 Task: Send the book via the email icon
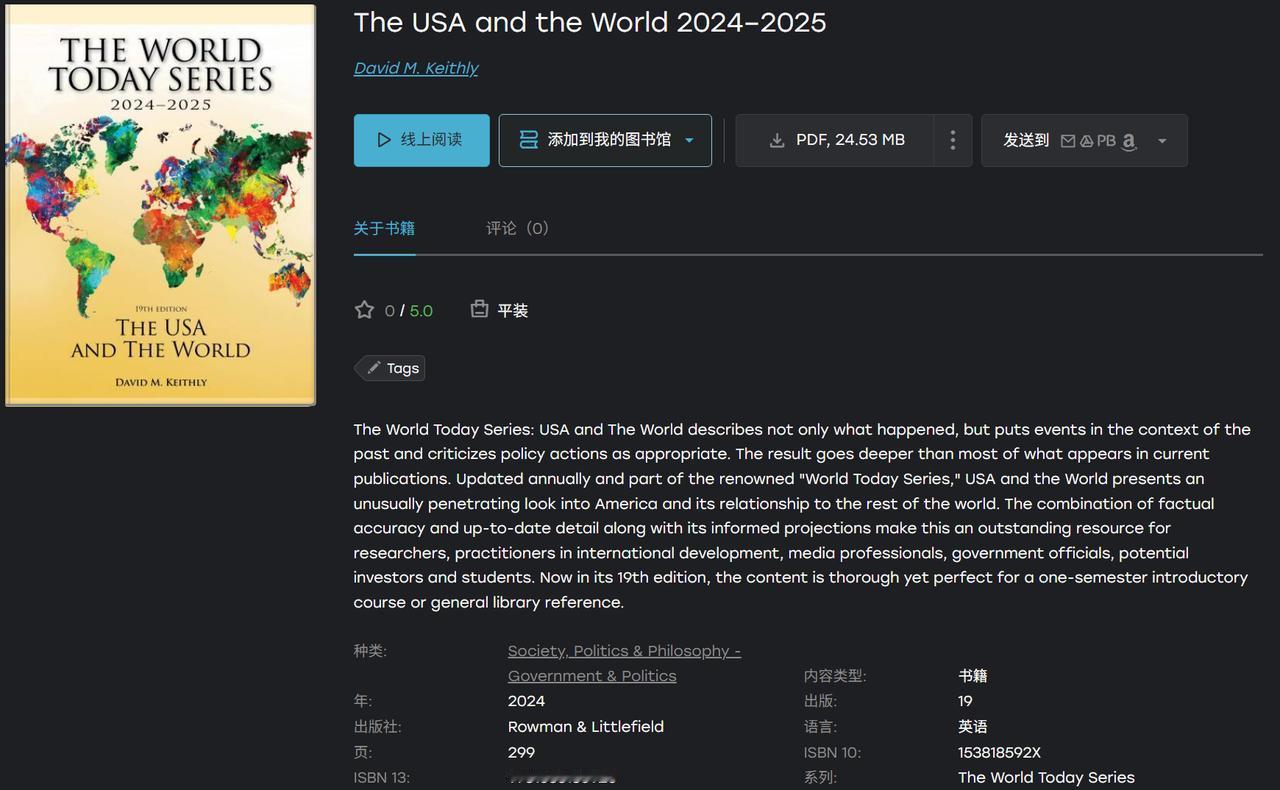pos(1068,141)
